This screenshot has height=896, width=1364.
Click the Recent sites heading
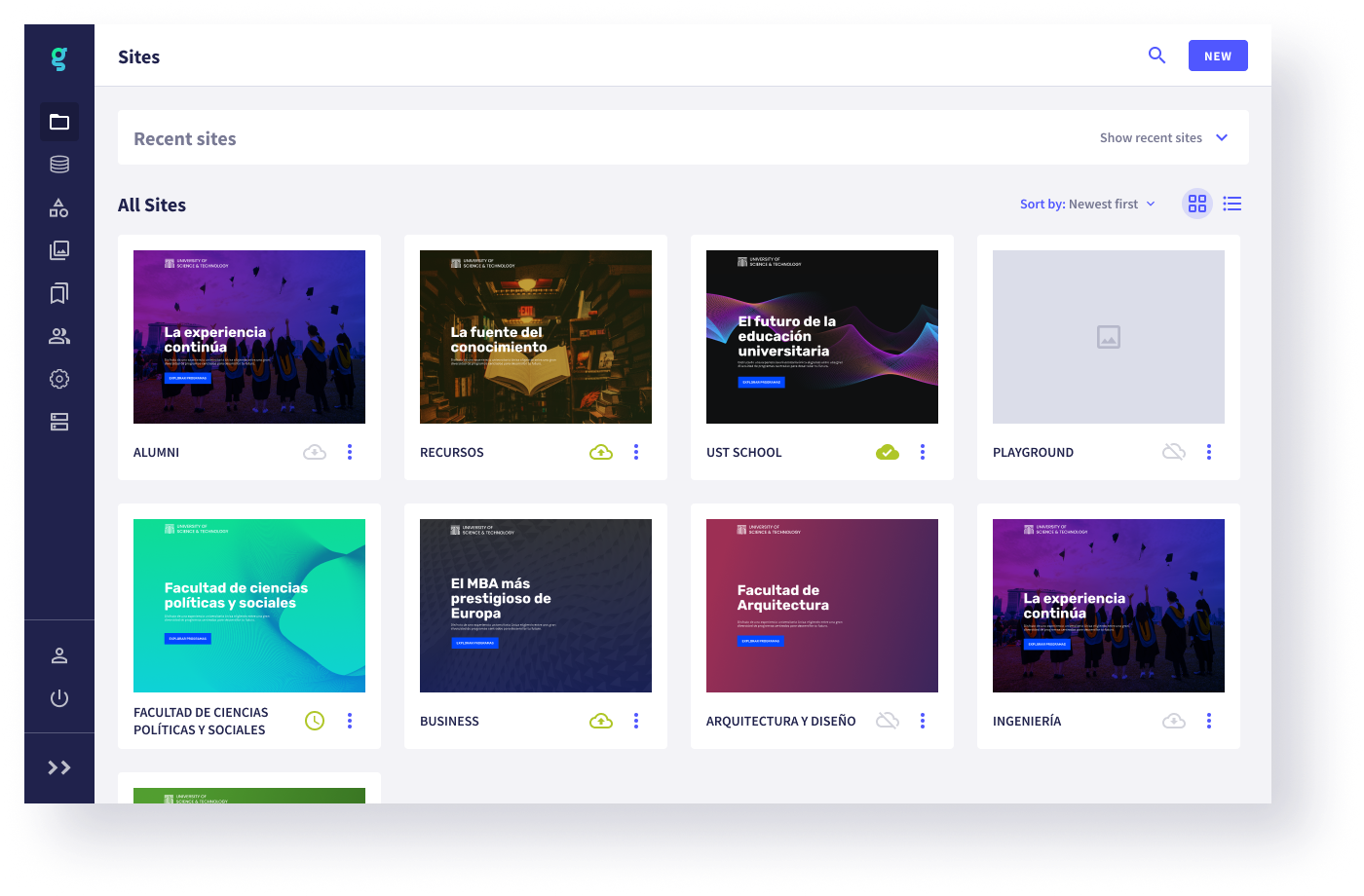click(185, 138)
